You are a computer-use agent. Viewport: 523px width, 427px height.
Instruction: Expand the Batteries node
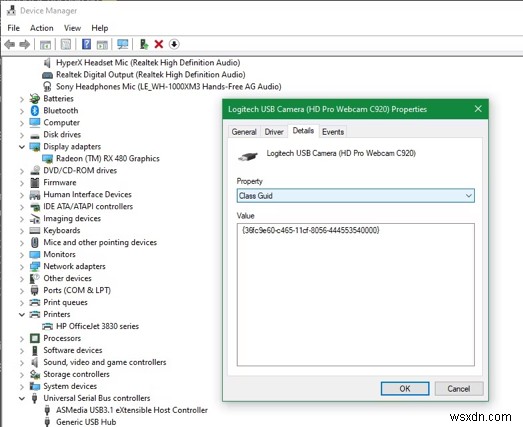pyautogui.click(x=22, y=99)
